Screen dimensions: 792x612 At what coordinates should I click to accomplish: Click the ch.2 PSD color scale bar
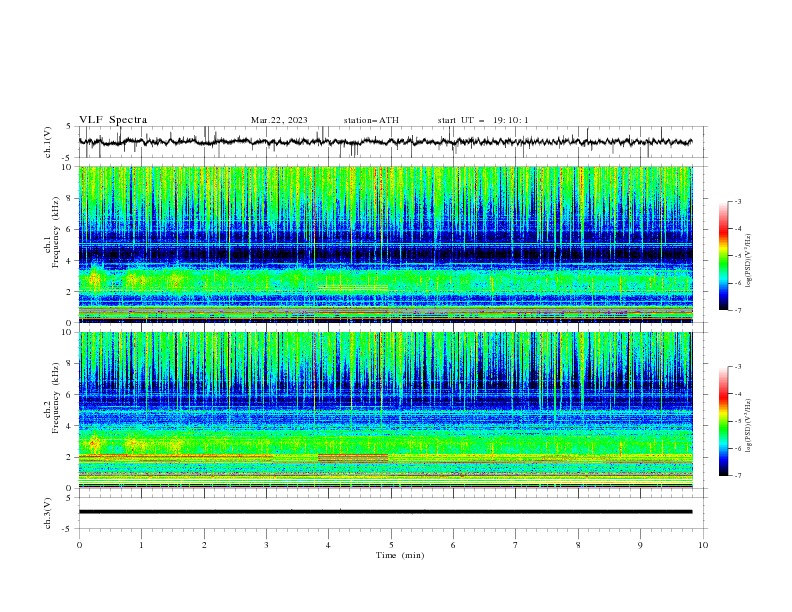[723, 421]
